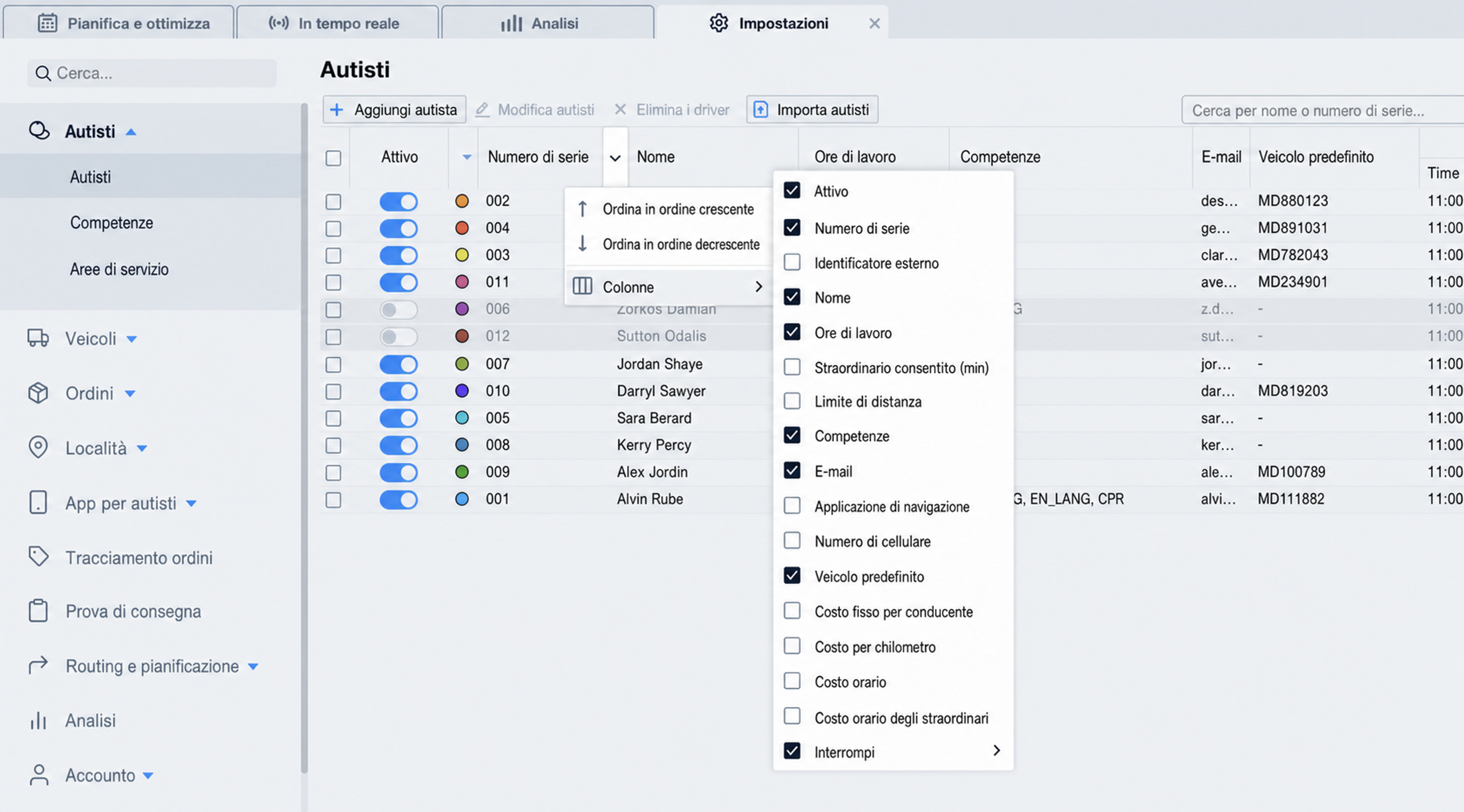
Task: Click Importa autisti button
Action: point(812,109)
